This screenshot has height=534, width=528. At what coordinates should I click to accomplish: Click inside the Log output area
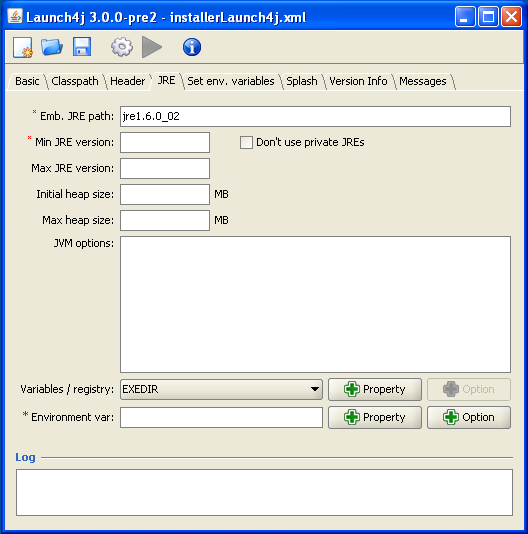264,492
